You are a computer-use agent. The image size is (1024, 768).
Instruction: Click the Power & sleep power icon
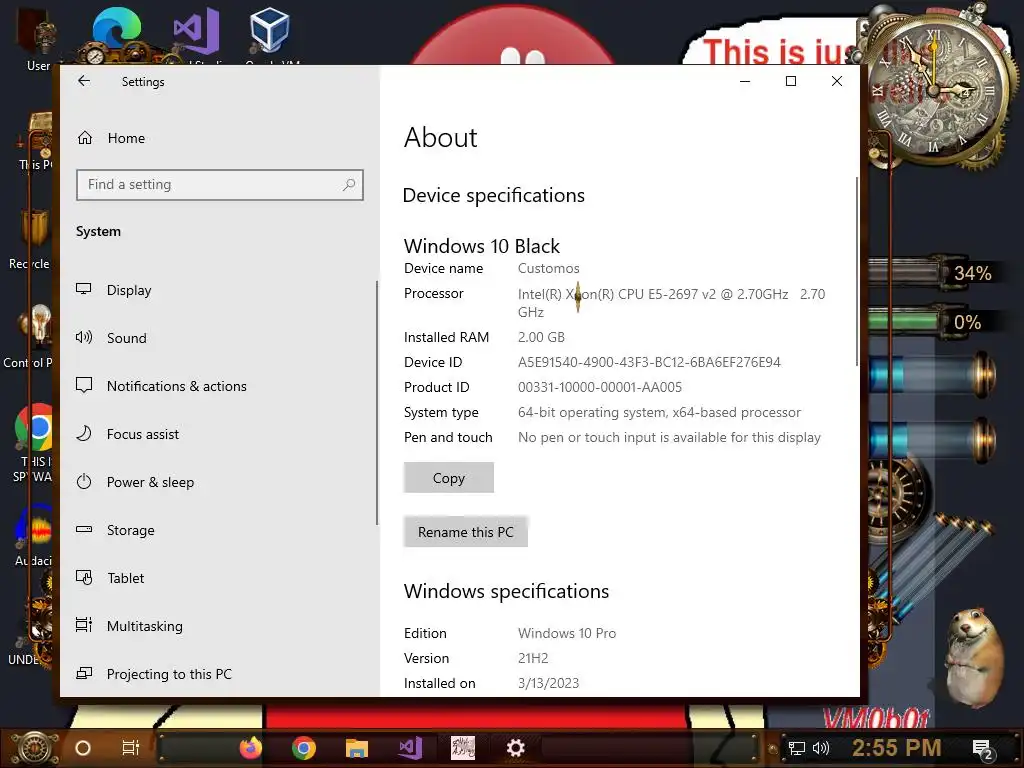coord(84,482)
